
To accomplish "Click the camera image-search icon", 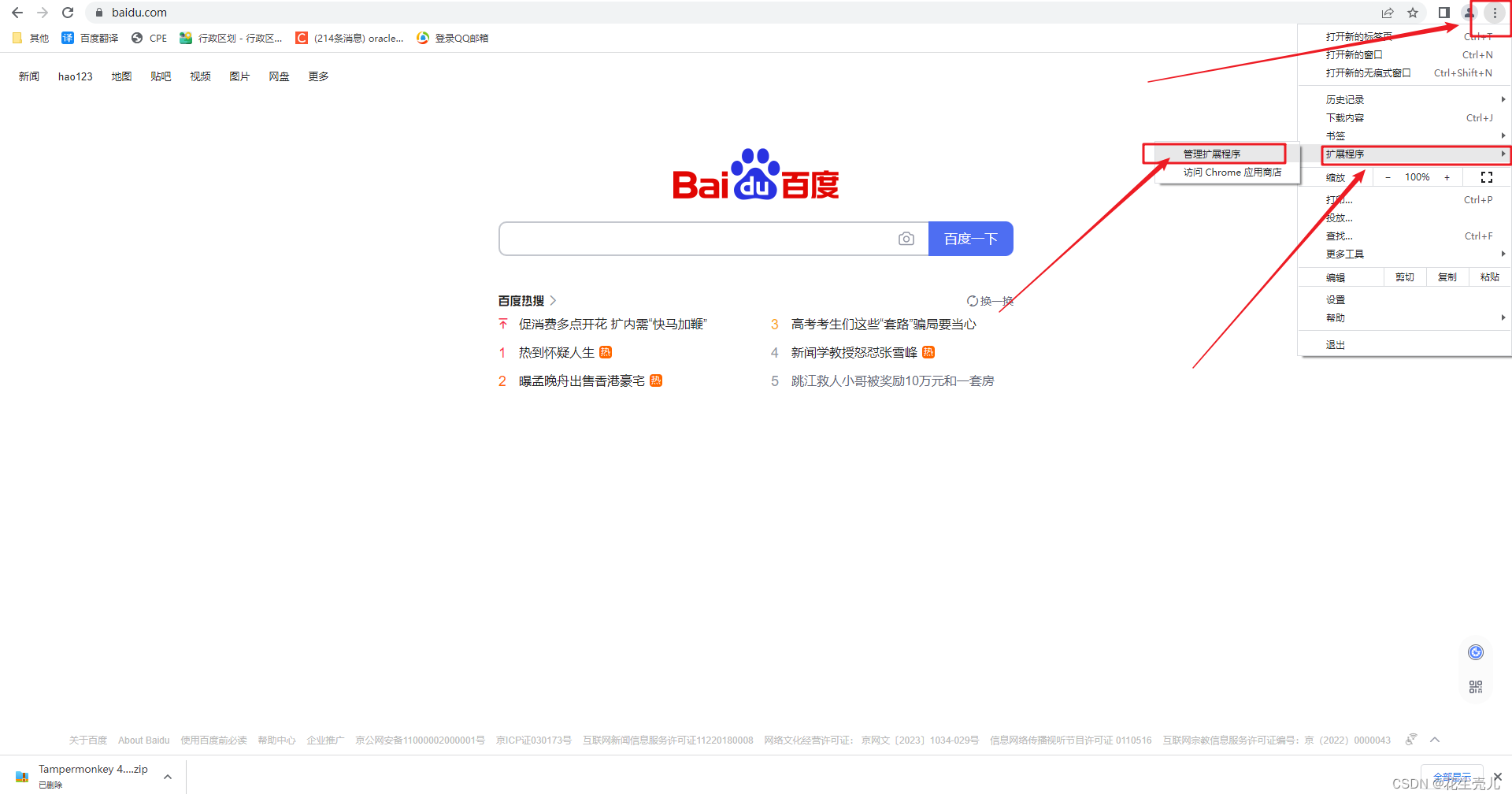I will pos(906,239).
